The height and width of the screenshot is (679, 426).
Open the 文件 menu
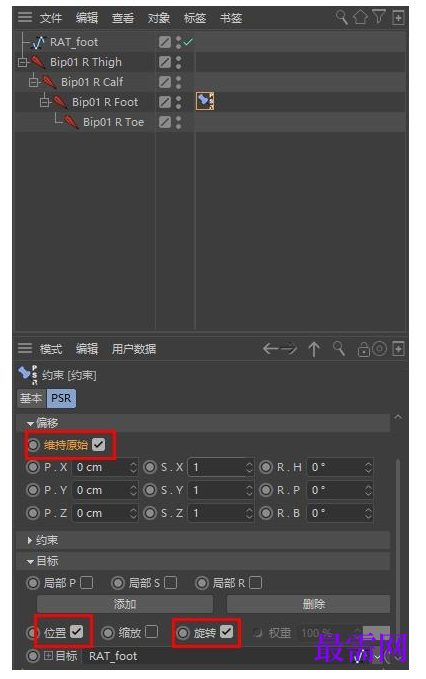(51, 18)
